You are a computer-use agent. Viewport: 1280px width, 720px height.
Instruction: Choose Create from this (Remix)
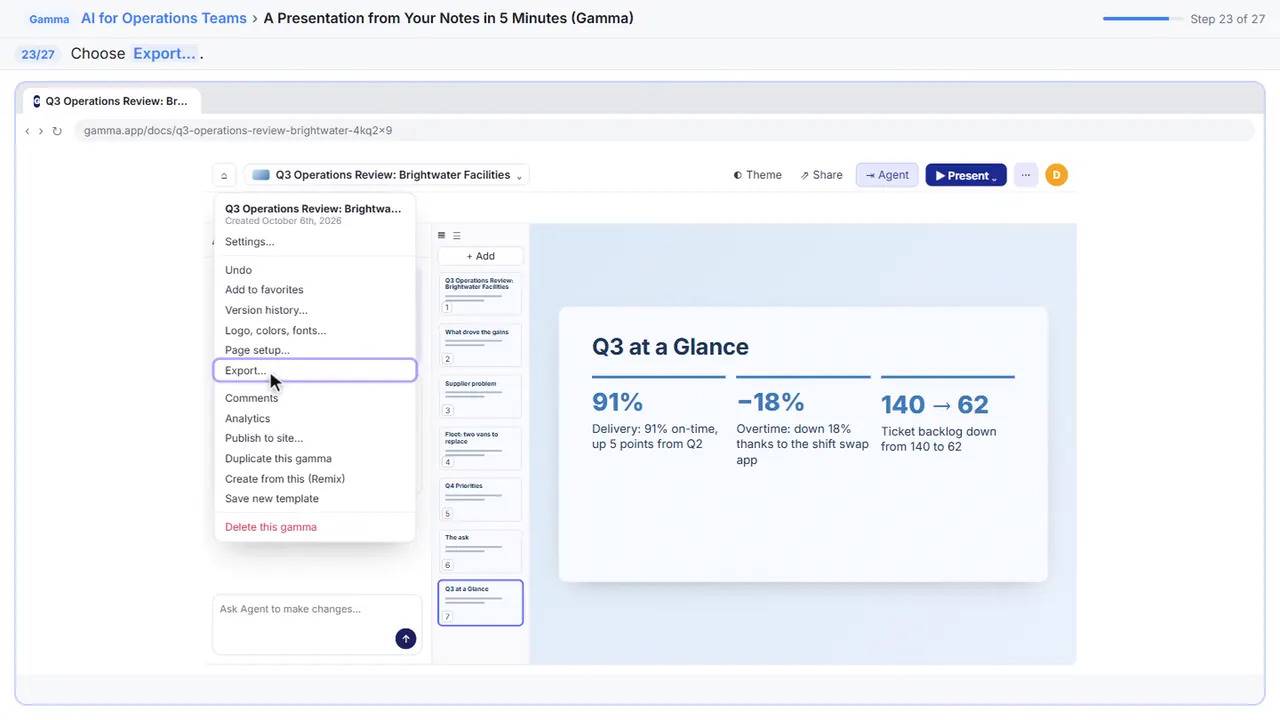(315, 479)
